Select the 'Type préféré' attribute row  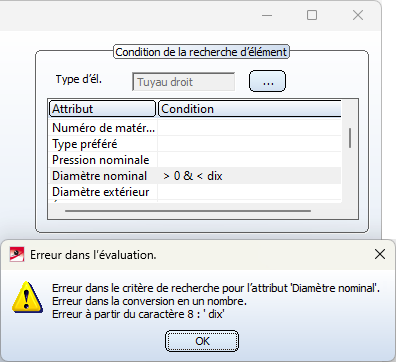(195, 144)
